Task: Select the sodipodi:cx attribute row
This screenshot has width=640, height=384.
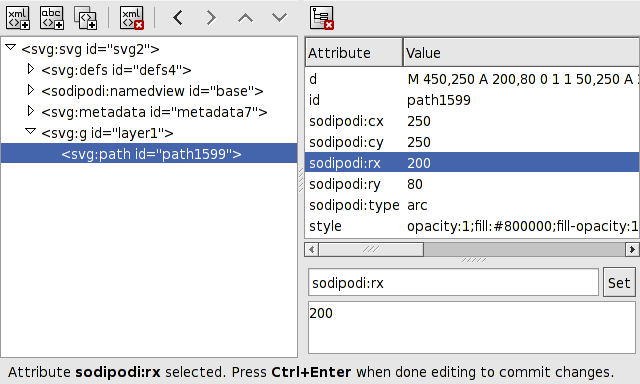Action: [x=472, y=121]
